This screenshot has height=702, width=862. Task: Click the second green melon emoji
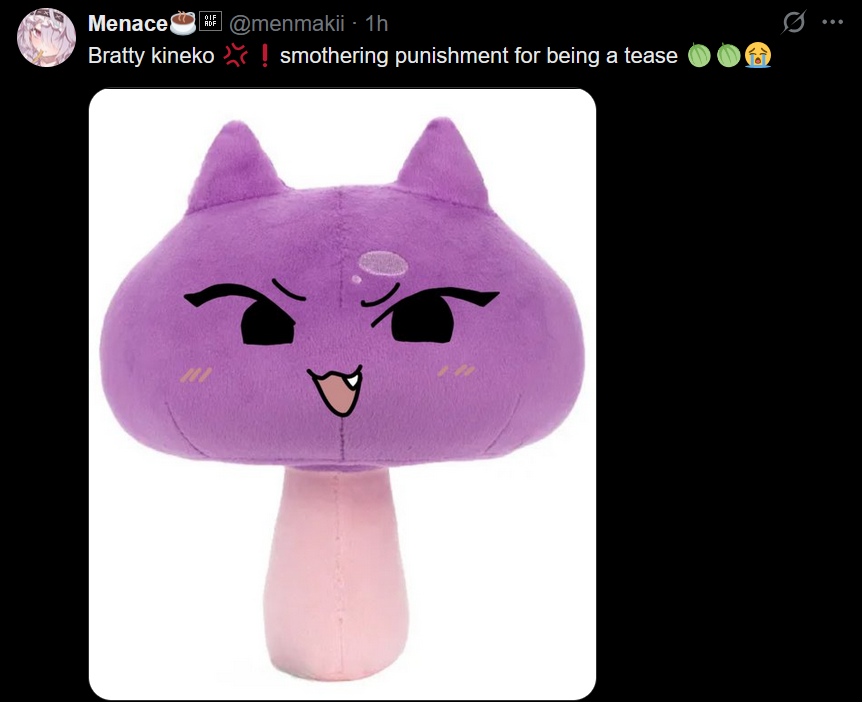(728, 56)
